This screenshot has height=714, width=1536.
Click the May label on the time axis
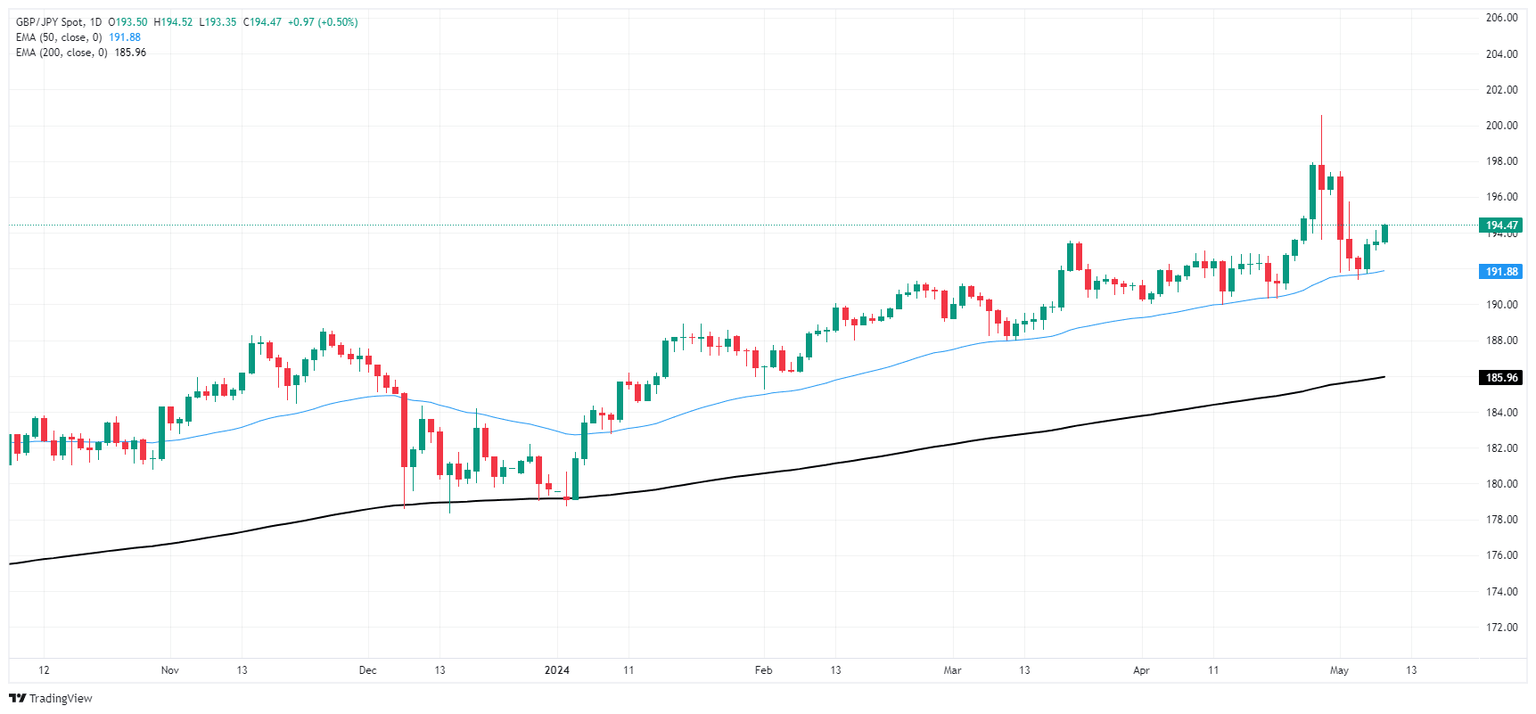click(x=1337, y=670)
